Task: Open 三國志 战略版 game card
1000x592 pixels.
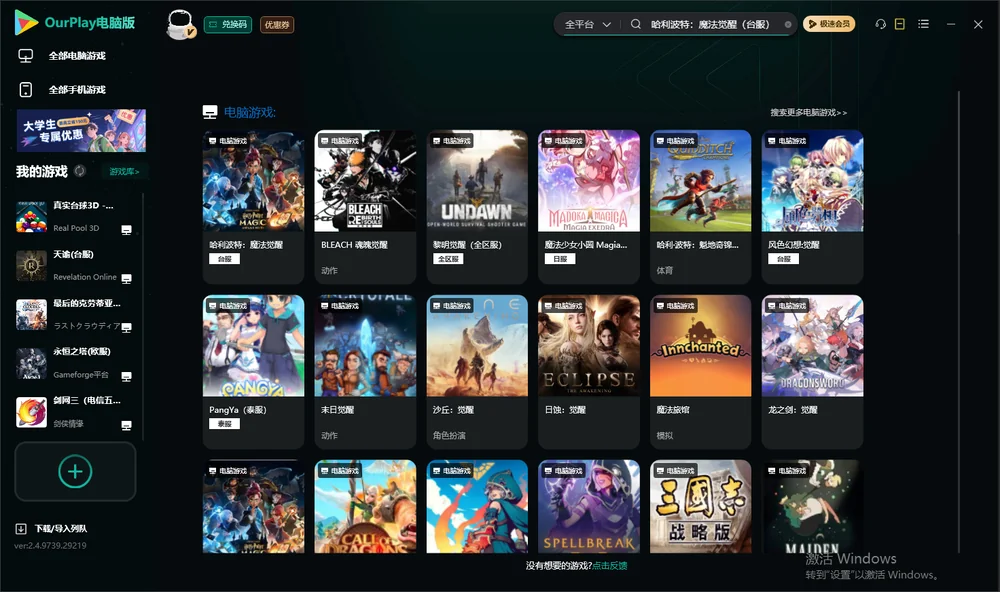Action: (700, 507)
